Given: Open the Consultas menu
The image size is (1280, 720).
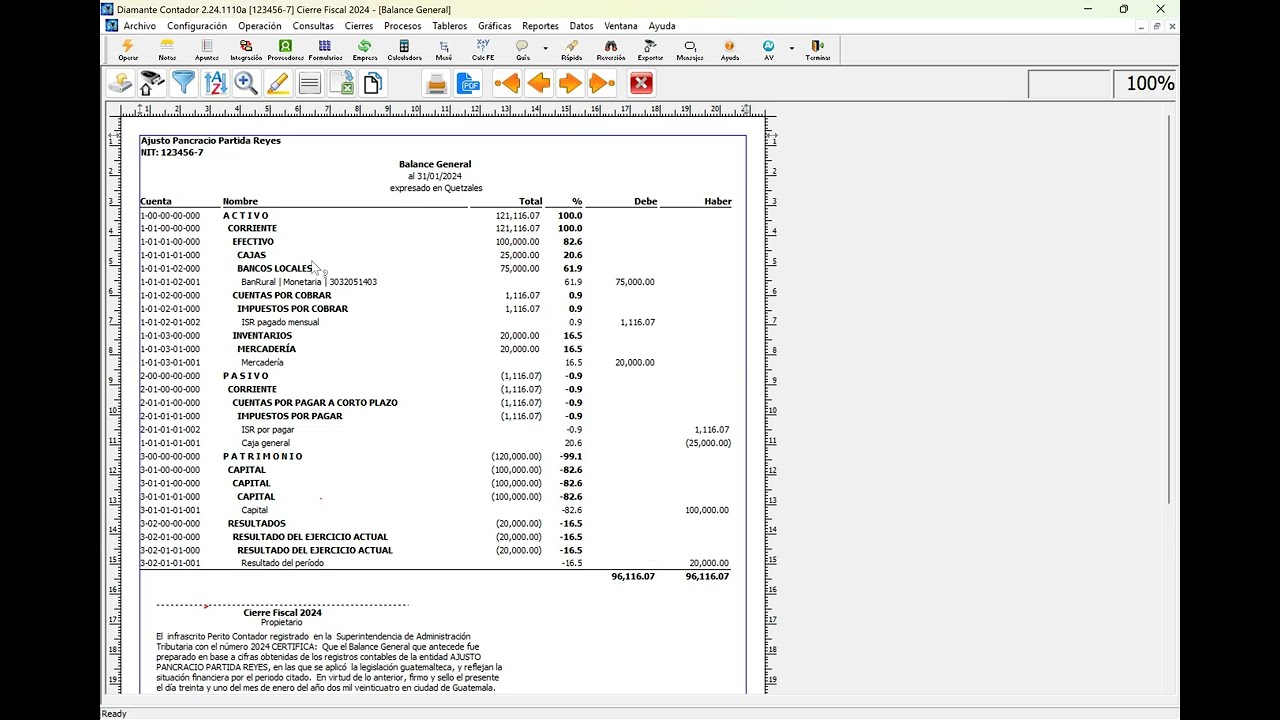Looking at the screenshot, I should tap(313, 26).
